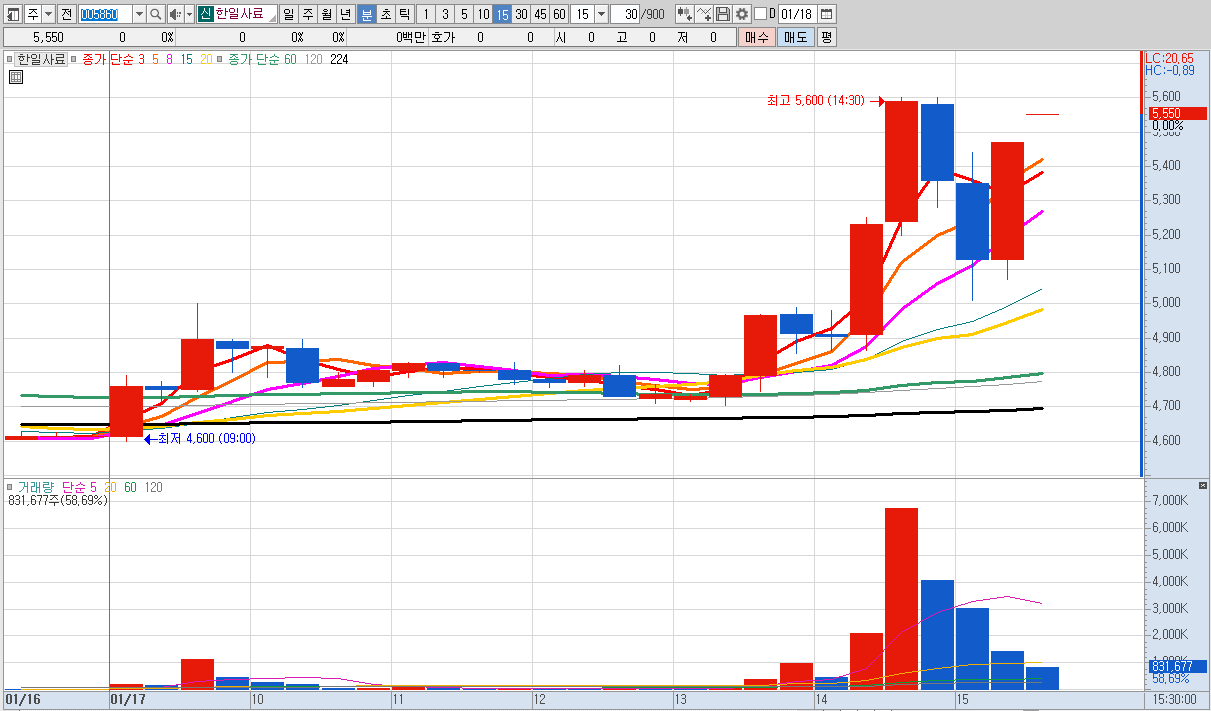Select the black 224 moving average label

tap(339, 59)
